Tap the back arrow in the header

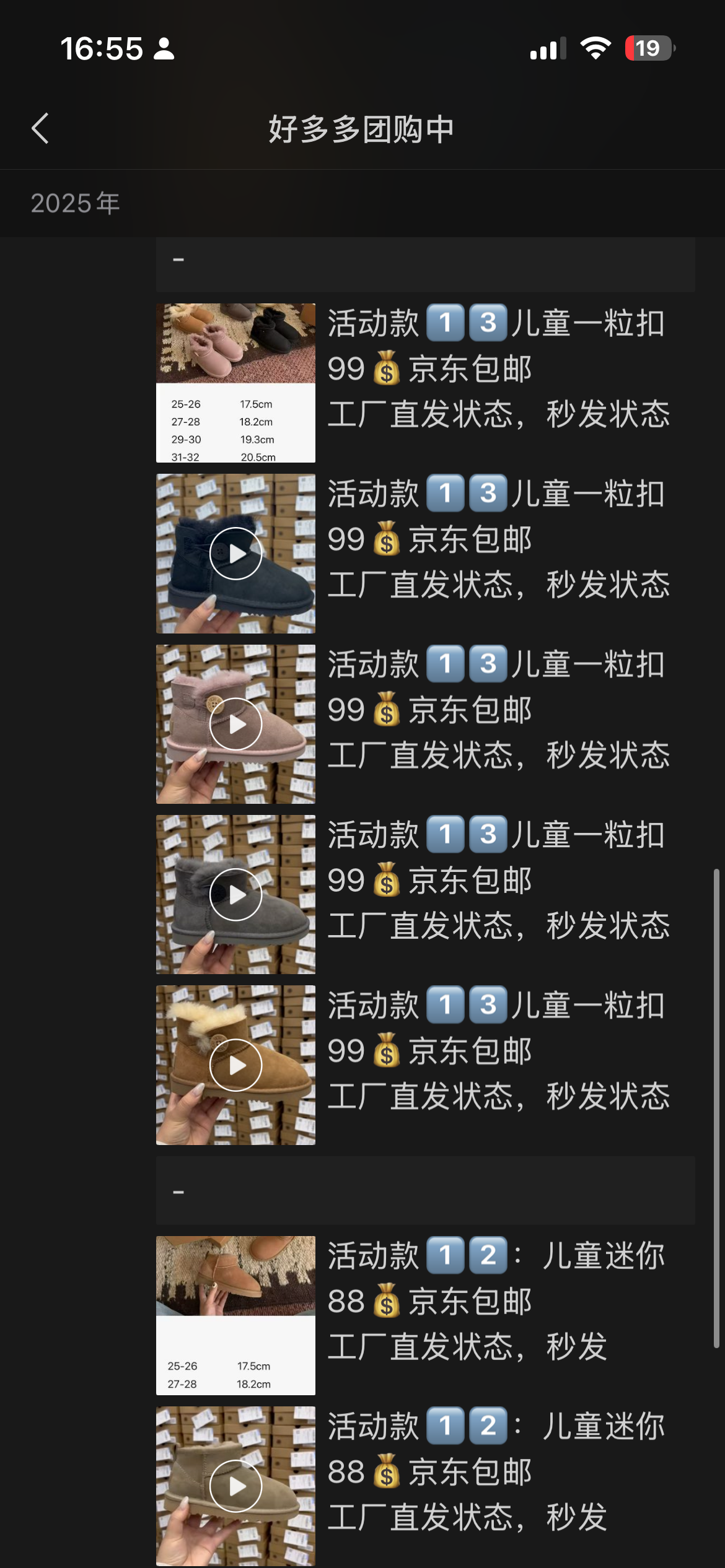pyautogui.click(x=40, y=129)
